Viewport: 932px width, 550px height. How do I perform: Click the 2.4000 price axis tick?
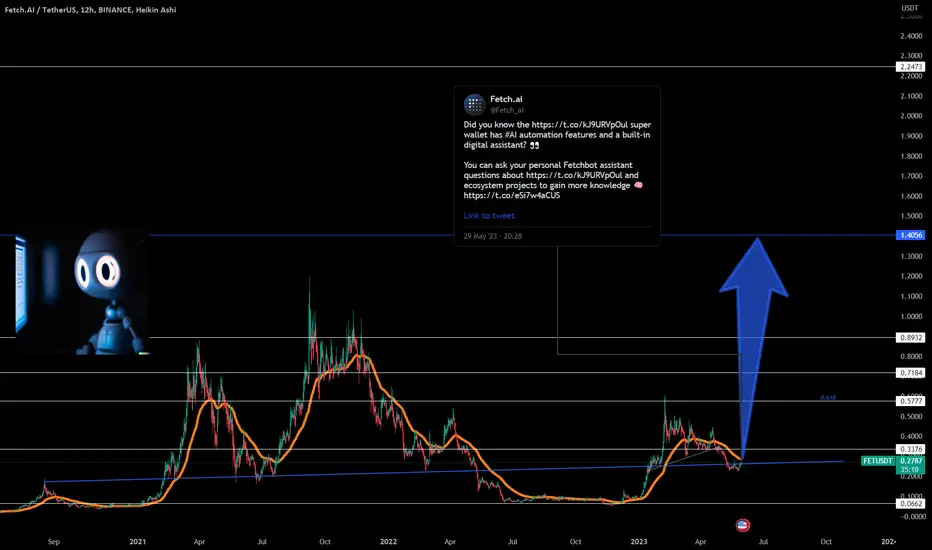point(911,36)
